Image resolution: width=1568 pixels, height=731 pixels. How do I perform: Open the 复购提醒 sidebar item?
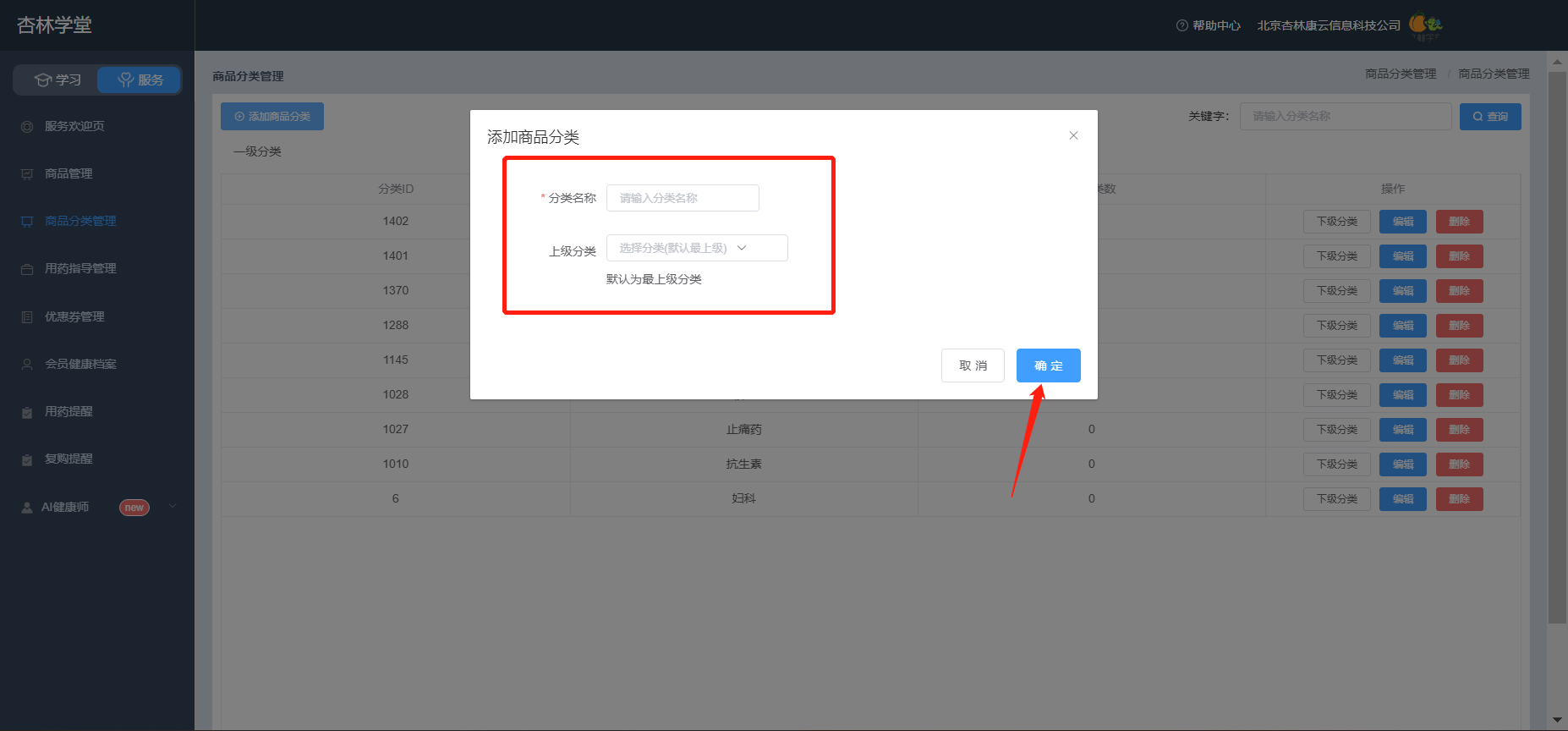(69, 459)
